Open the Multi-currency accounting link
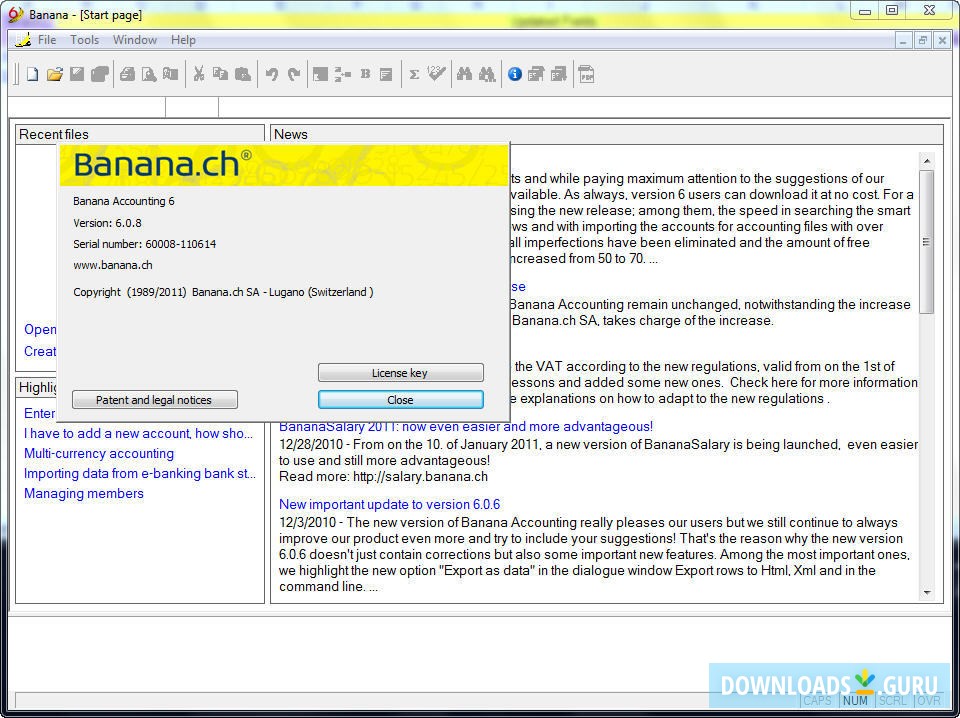This screenshot has width=960, height=718. tap(99, 454)
